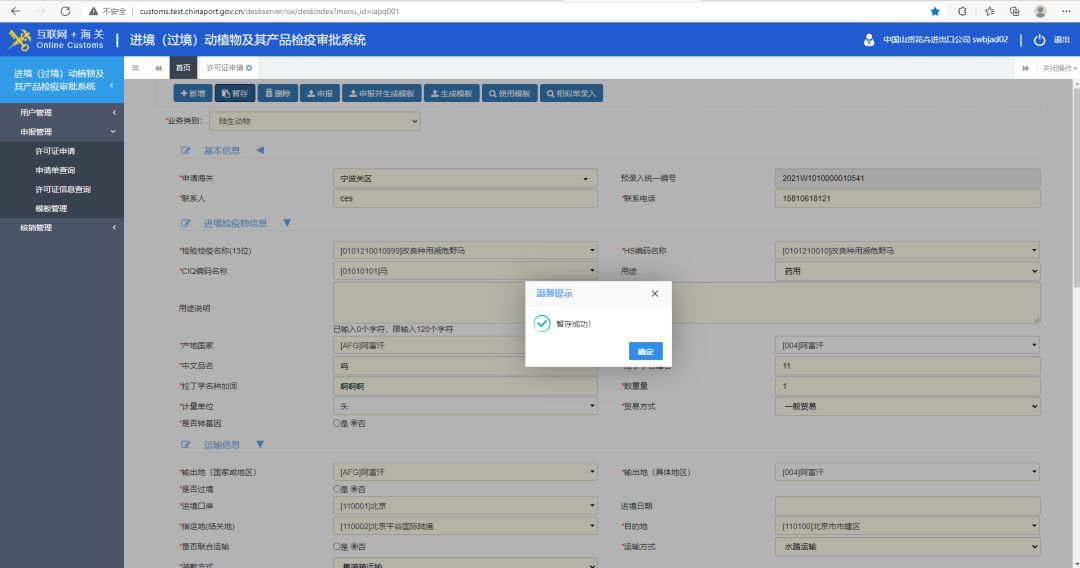The image size is (1080, 568).
Task: Open 申请单查询 in the sidebar
Action: click(55, 170)
